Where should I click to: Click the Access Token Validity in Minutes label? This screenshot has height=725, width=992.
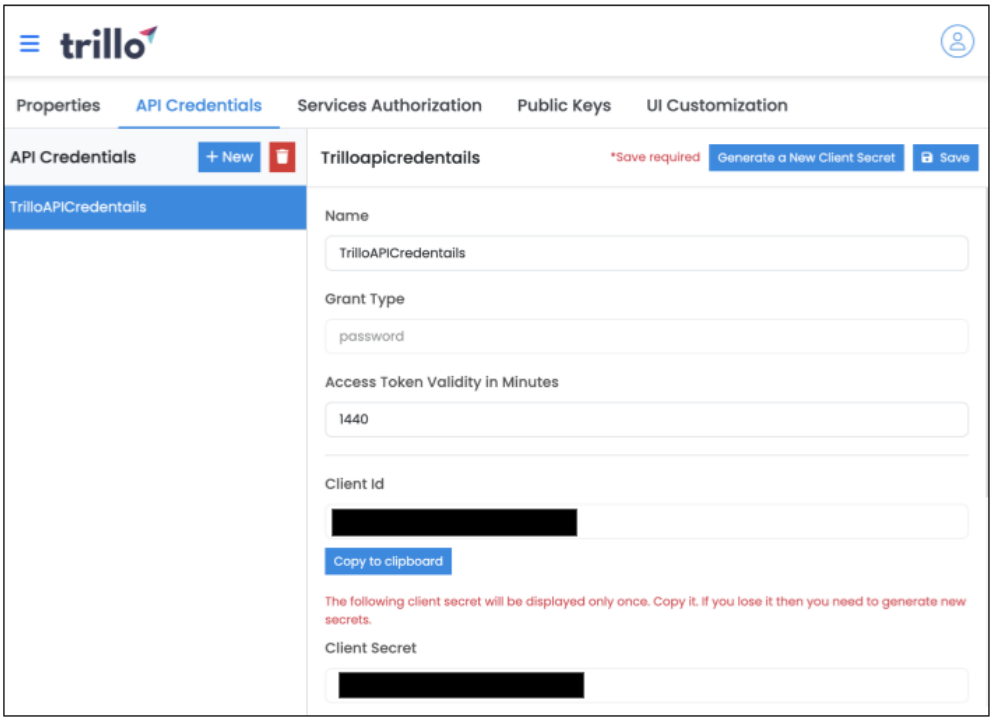pyautogui.click(x=442, y=382)
